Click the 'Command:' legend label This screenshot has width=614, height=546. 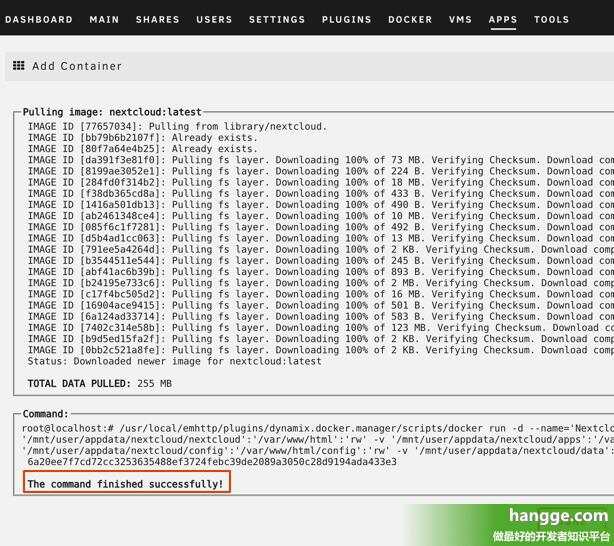pos(45,414)
